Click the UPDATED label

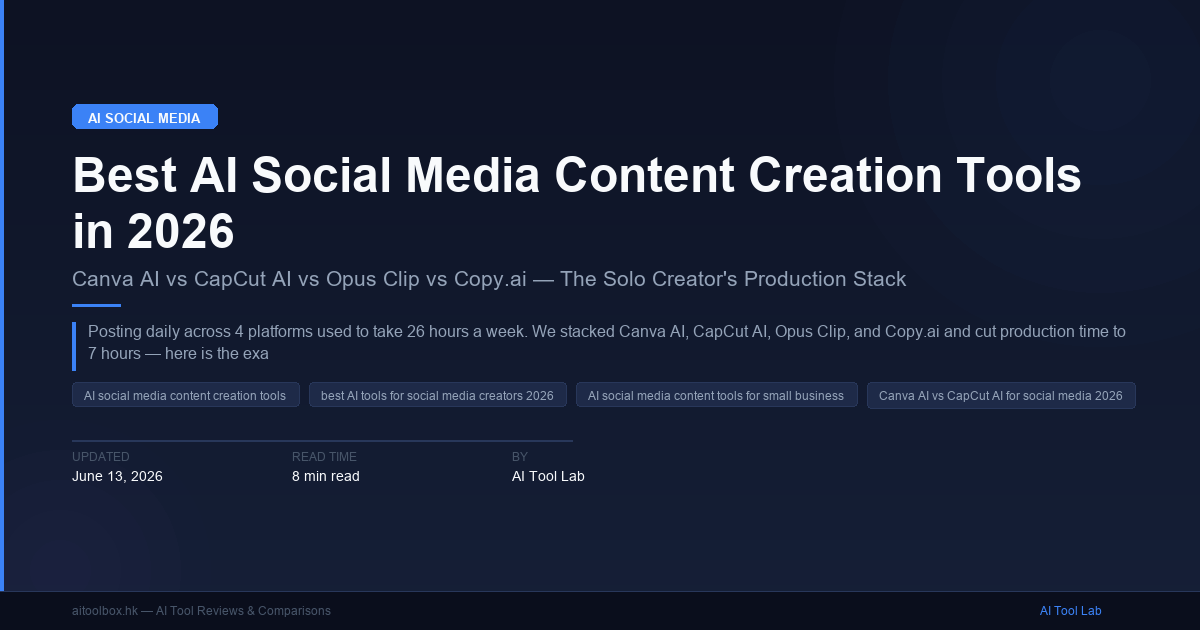coord(101,457)
